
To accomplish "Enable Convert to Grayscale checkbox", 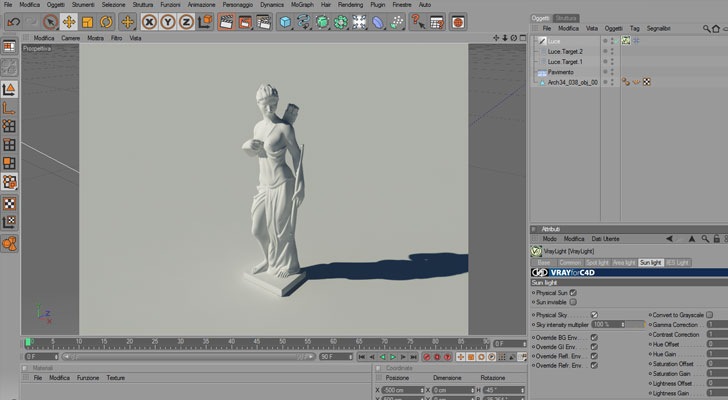I will [x=709, y=315].
